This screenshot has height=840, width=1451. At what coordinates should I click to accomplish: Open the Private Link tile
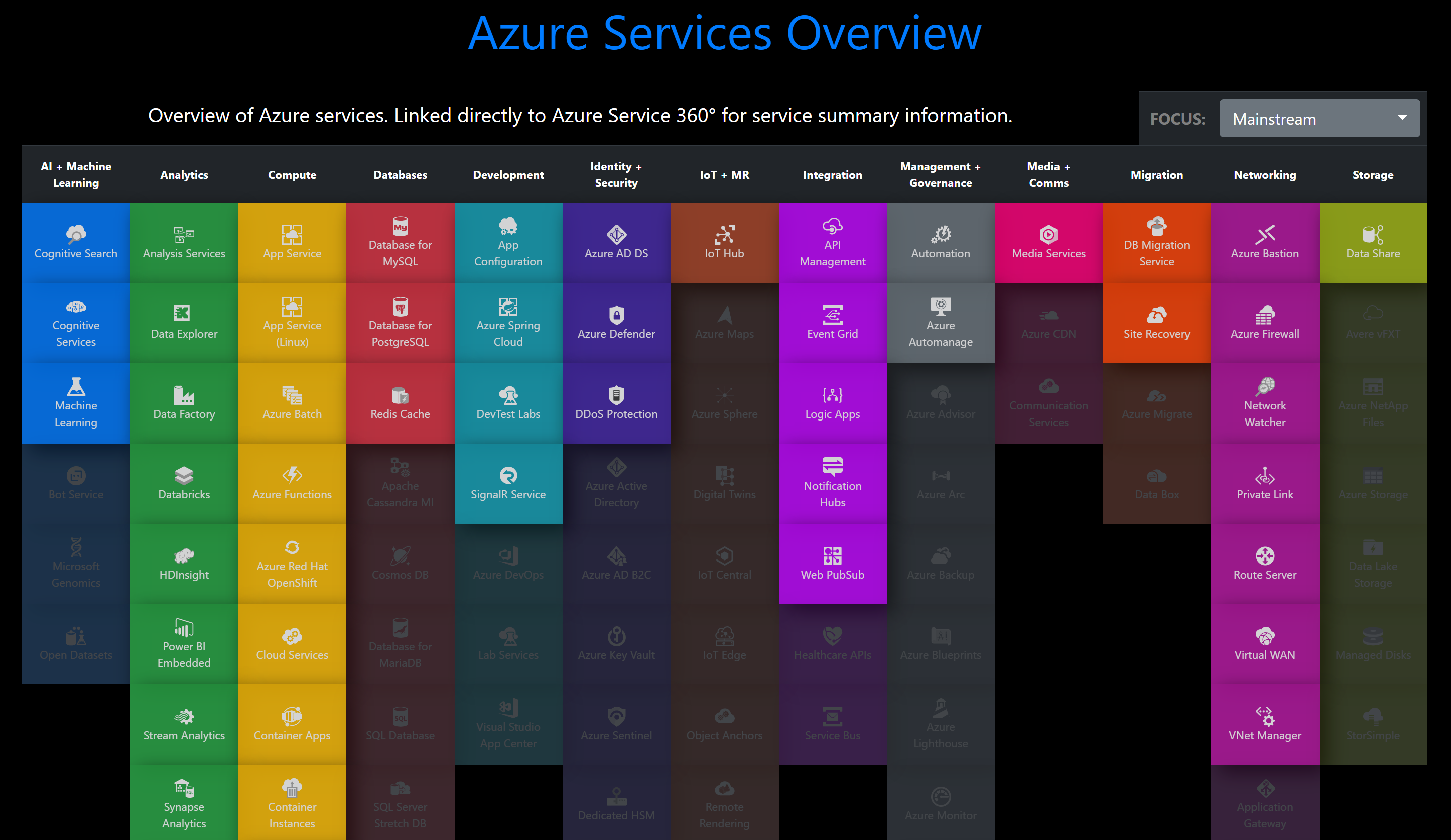[1265, 484]
